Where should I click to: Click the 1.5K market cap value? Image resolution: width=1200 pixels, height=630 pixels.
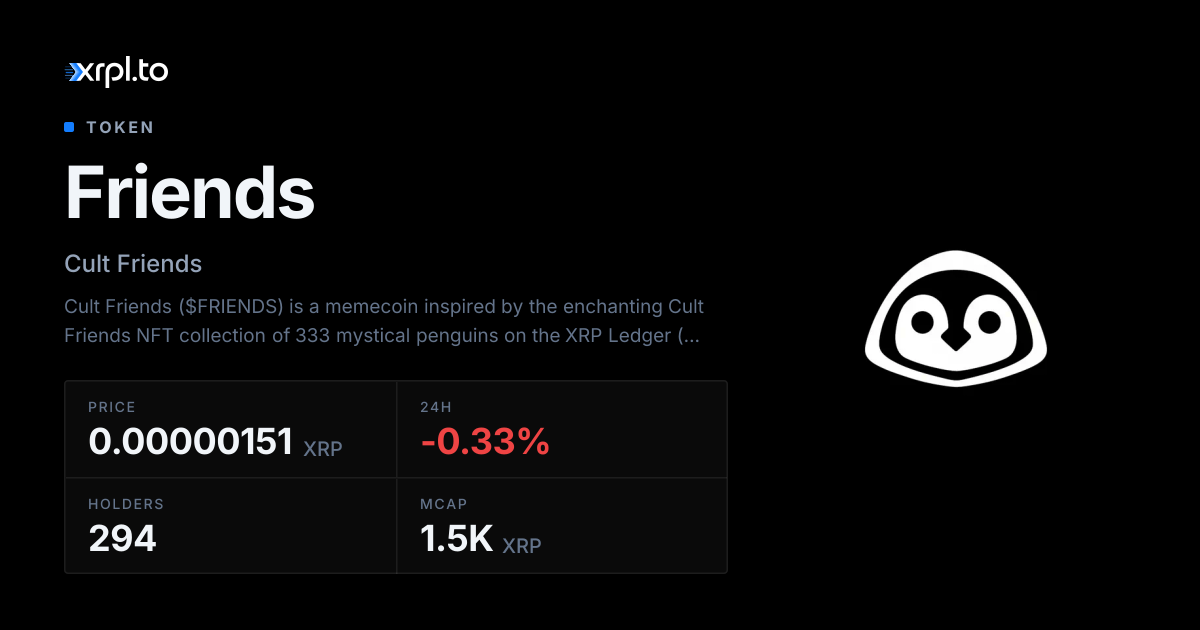tap(457, 539)
